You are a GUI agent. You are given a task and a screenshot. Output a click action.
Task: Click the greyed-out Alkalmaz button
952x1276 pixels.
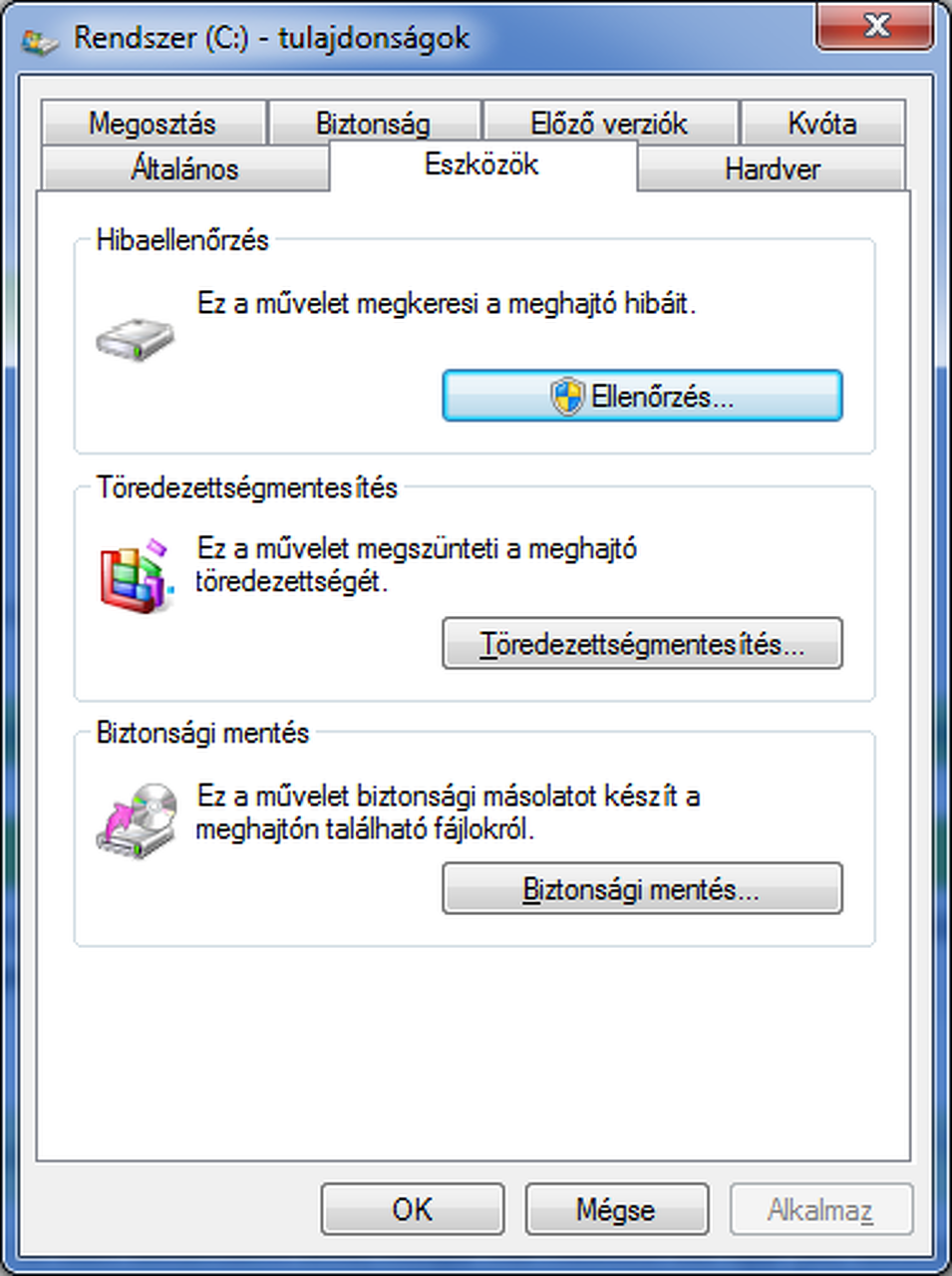(x=820, y=1209)
